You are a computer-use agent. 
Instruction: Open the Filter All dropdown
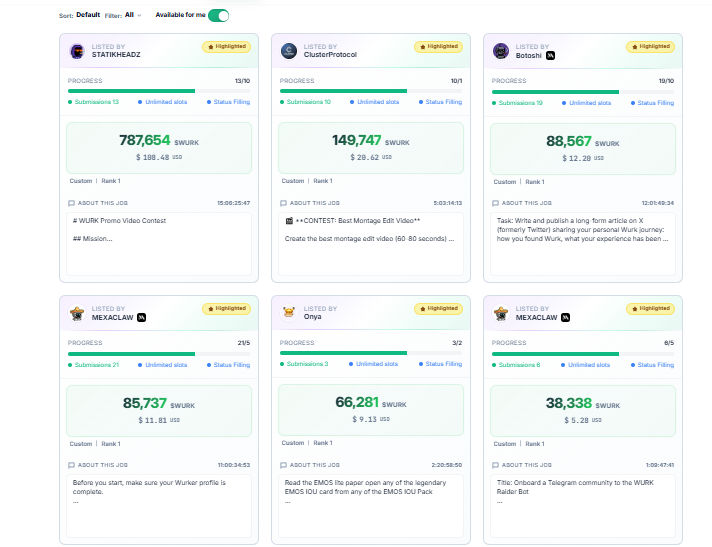(133, 15)
